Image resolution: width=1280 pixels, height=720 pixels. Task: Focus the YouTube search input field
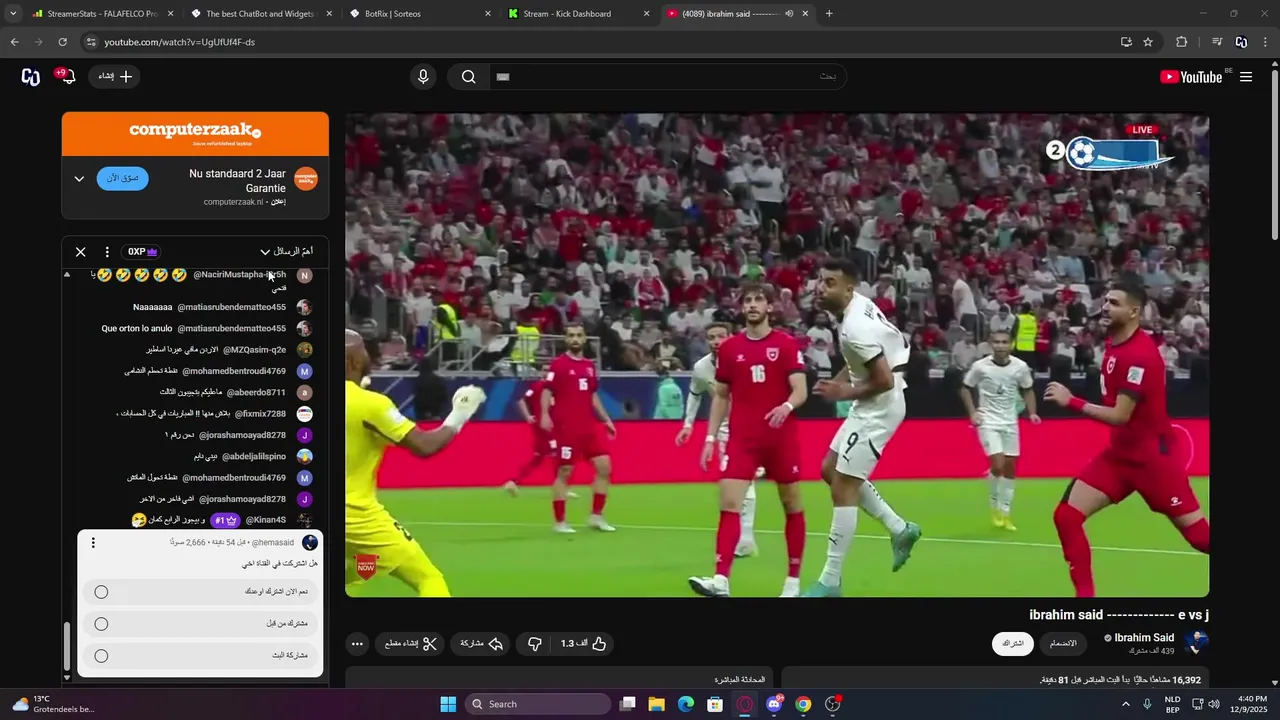tap(668, 77)
